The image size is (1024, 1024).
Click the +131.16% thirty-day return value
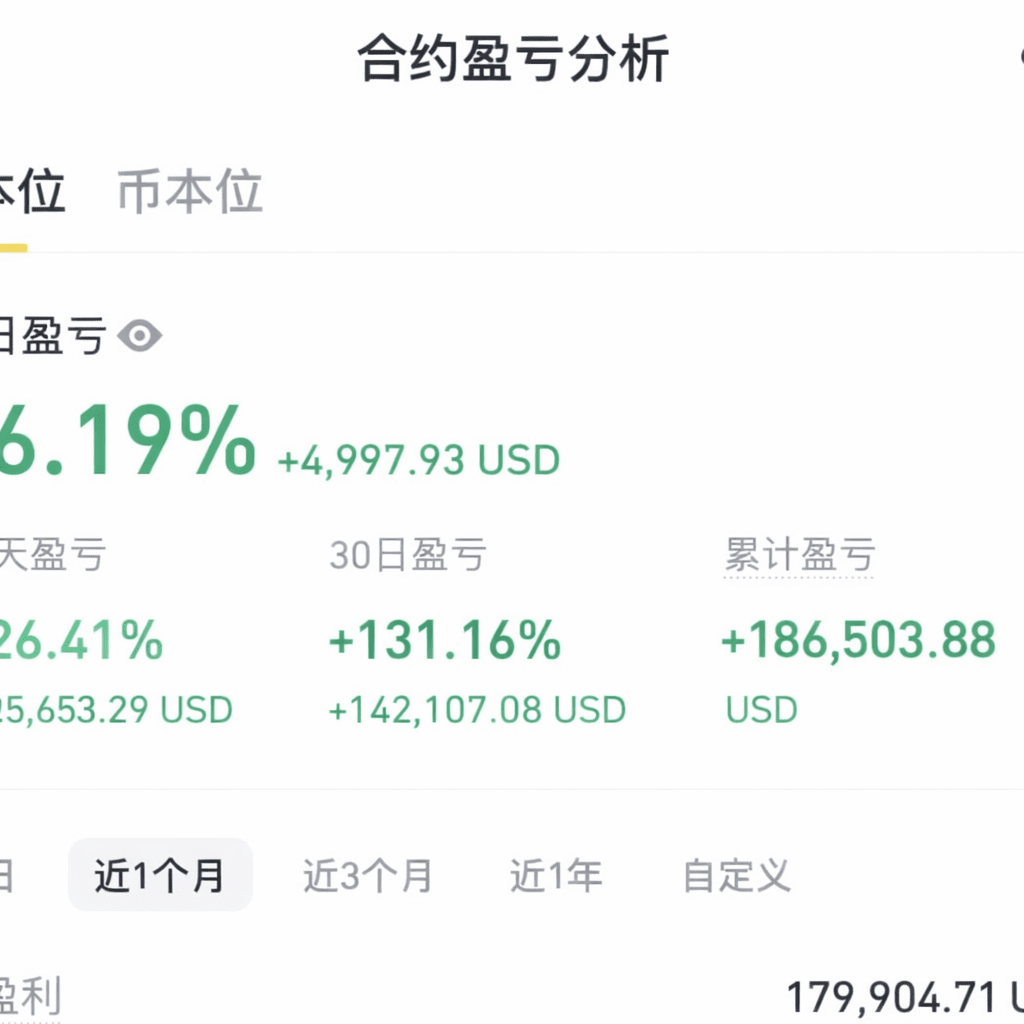tap(445, 640)
